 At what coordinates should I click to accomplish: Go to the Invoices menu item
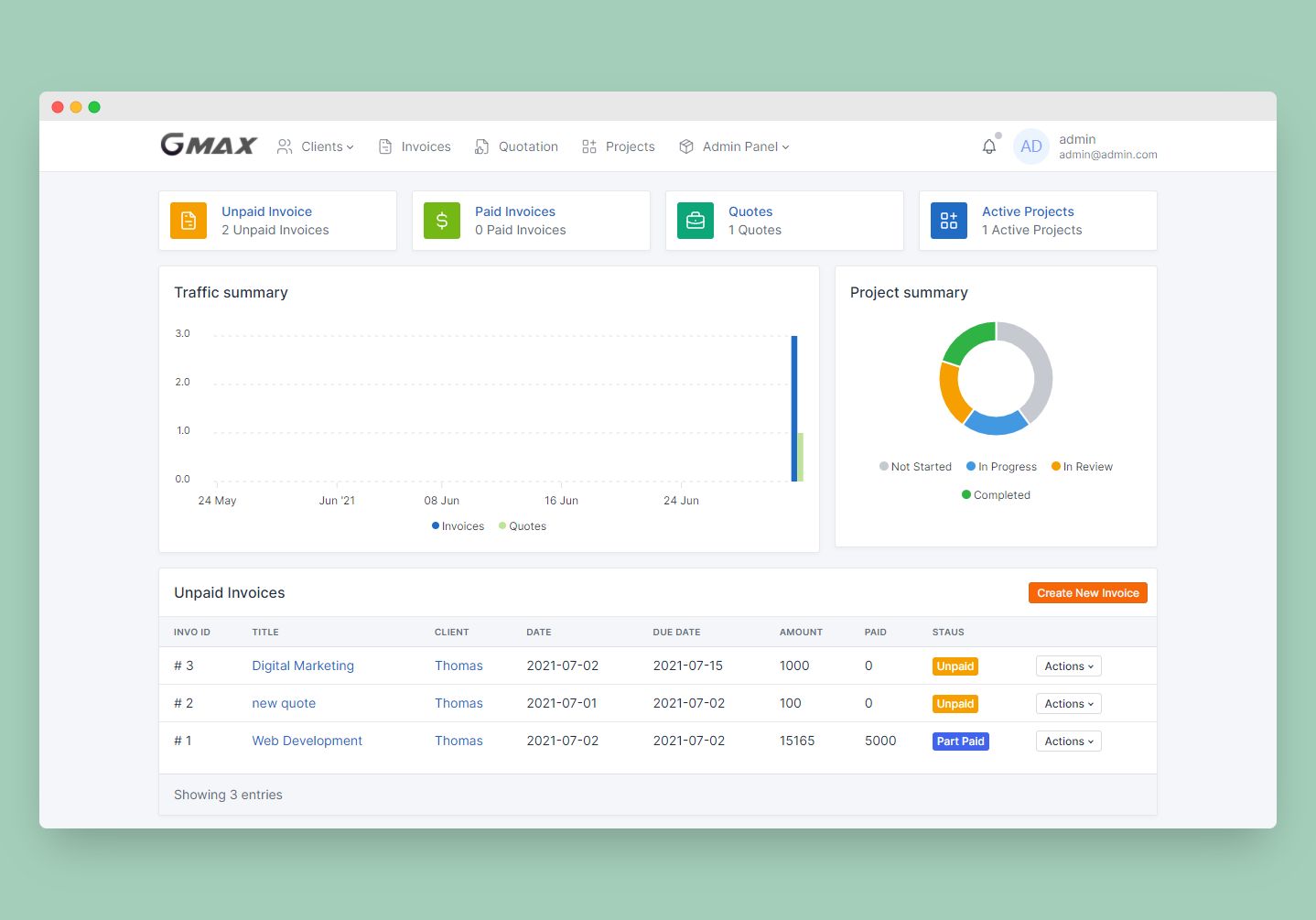426,146
